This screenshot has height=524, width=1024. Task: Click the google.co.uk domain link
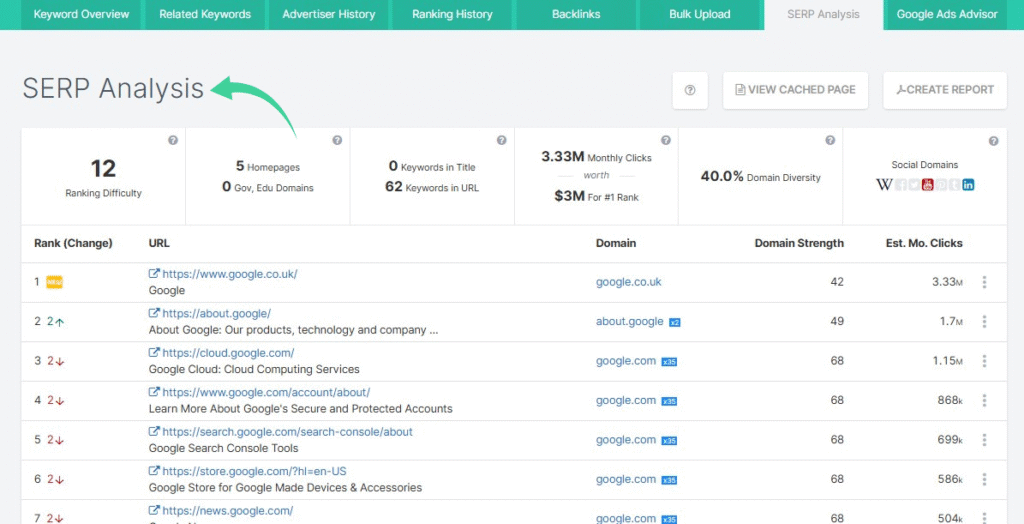click(x=628, y=282)
